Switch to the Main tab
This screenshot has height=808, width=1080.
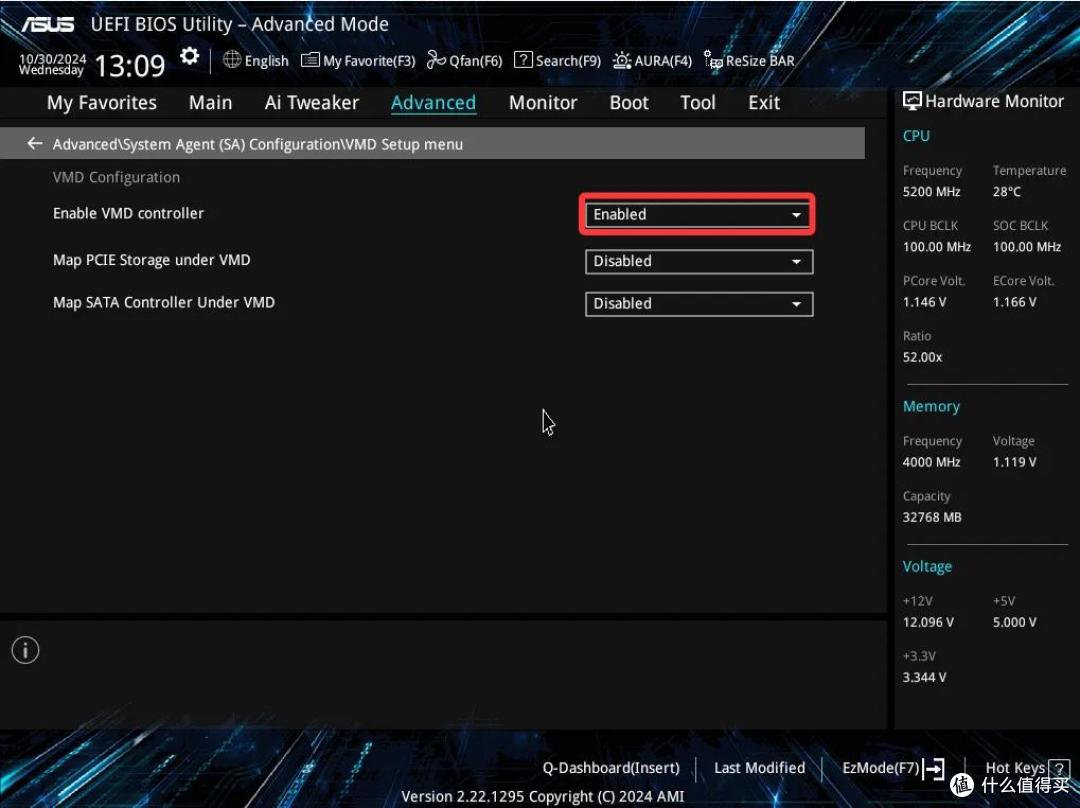(x=211, y=103)
